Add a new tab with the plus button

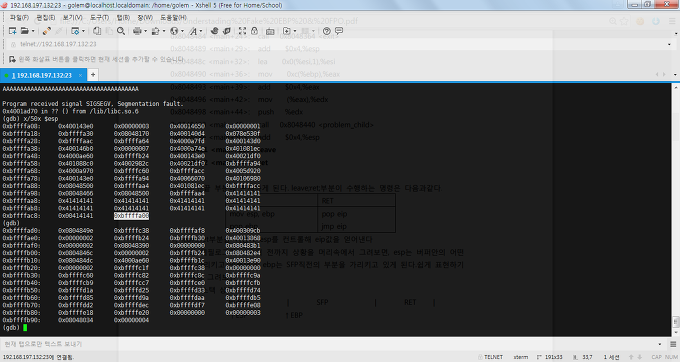point(93,75)
